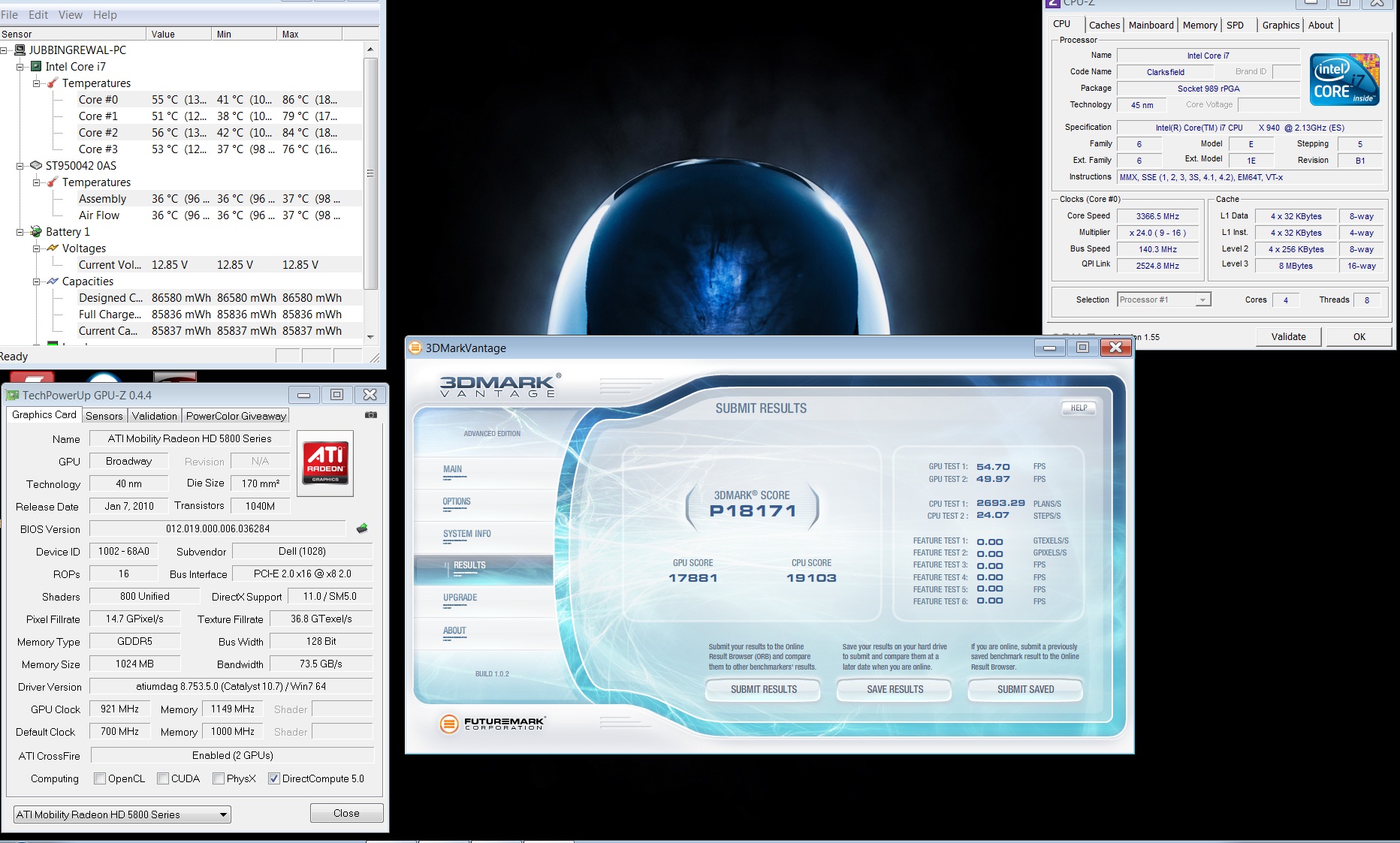Switch to the Mainboard tab in CPU-Z

(1151, 25)
